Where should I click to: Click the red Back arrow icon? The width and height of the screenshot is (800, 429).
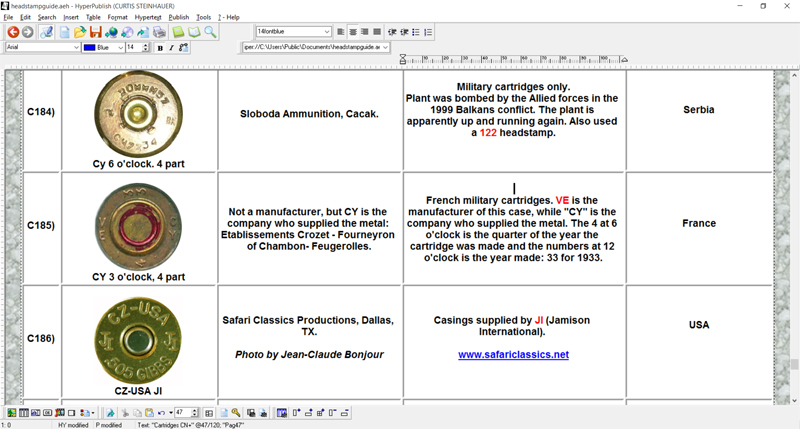(13, 32)
